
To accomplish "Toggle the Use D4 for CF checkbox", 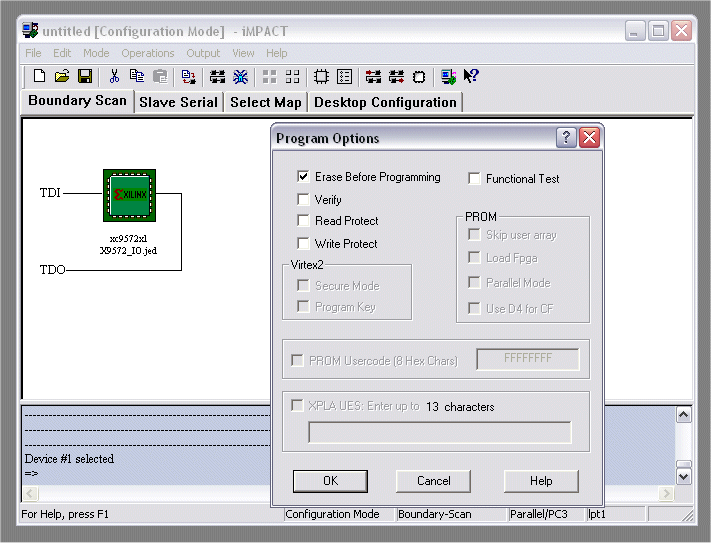I will point(474,309).
